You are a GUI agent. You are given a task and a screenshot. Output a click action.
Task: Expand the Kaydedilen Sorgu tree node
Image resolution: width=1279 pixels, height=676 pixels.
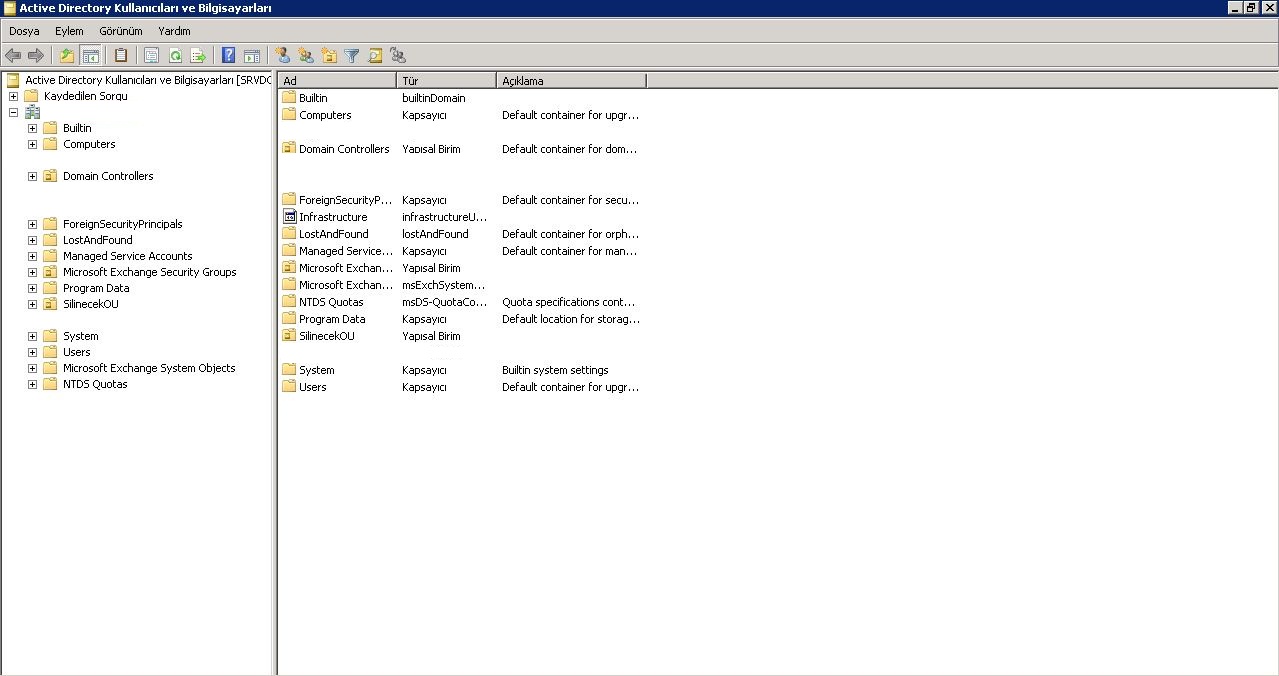click(x=13, y=96)
